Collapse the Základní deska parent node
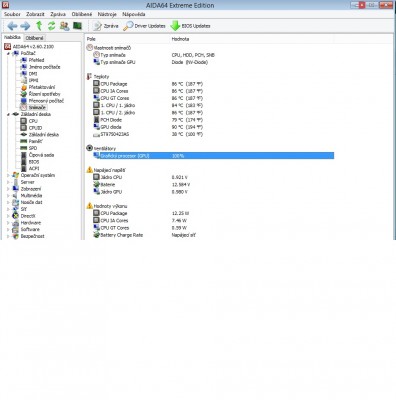 8,114
